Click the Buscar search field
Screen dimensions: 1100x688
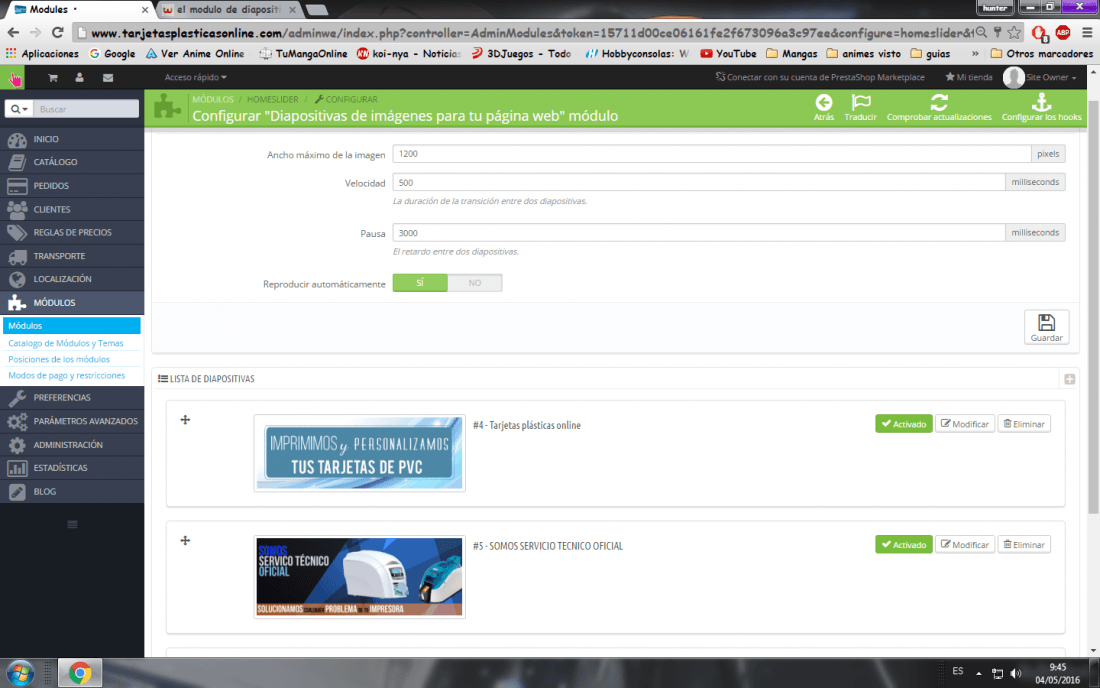tap(86, 109)
